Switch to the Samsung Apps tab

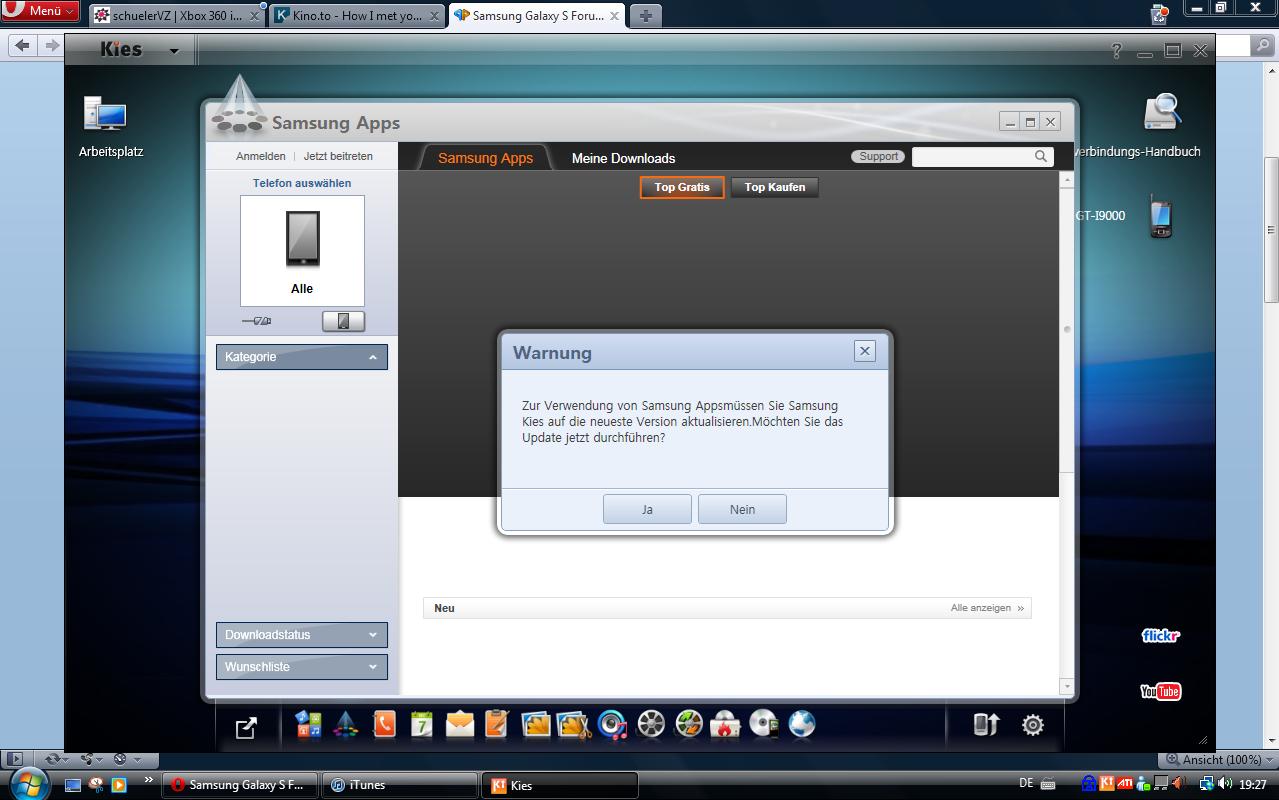(x=485, y=158)
